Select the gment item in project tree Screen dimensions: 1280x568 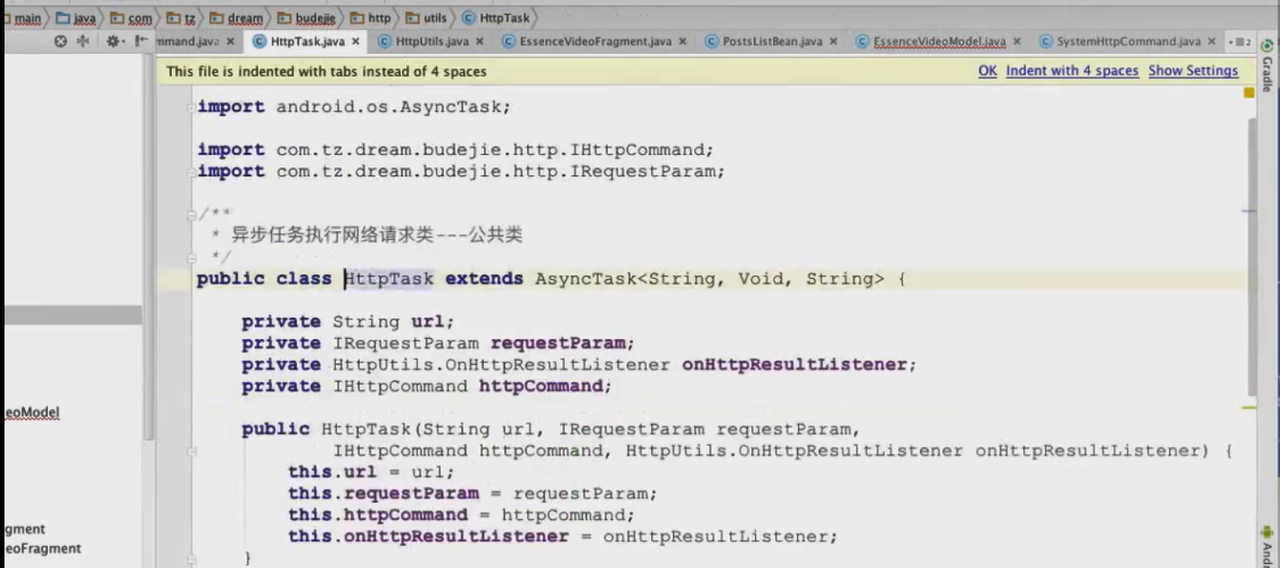pyautogui.click(x=24, y=529)
